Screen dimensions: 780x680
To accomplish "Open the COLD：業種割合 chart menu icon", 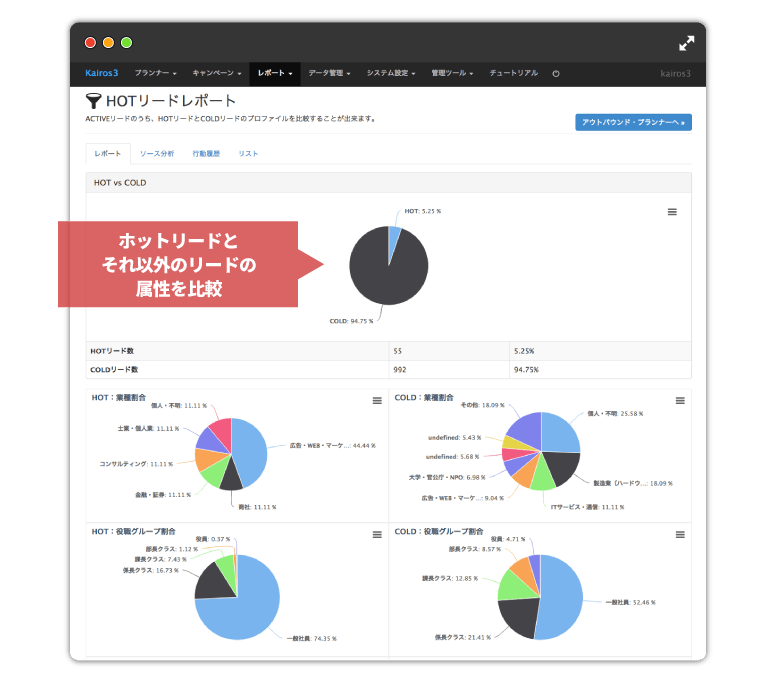I will (680, 400).
